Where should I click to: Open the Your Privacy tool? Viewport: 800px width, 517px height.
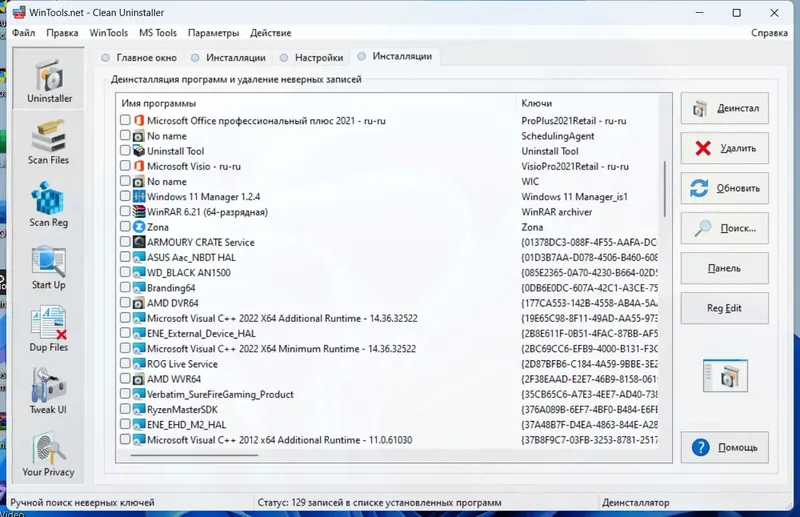48,454
